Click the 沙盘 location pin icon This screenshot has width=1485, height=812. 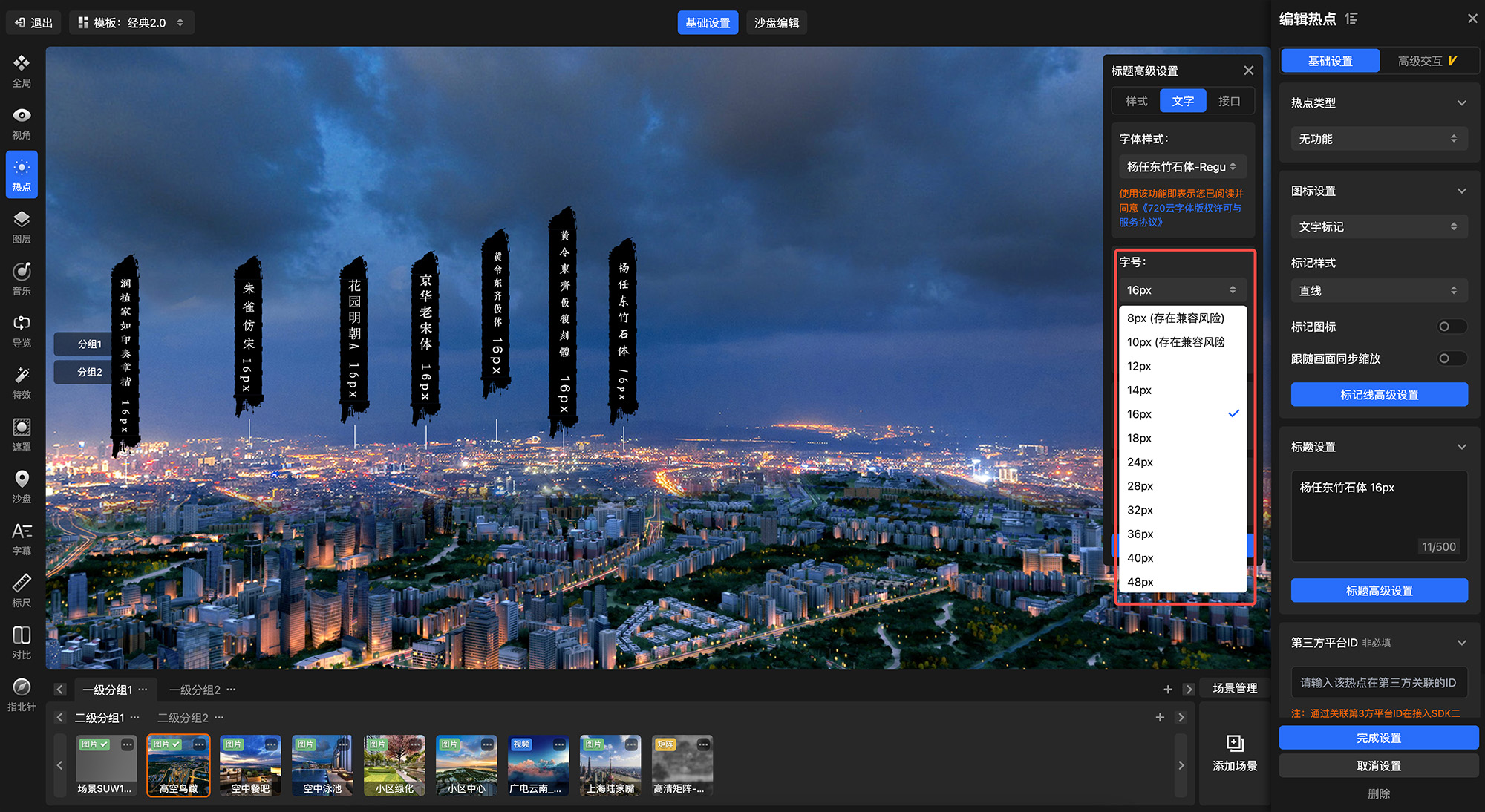[x=22, y=479]
